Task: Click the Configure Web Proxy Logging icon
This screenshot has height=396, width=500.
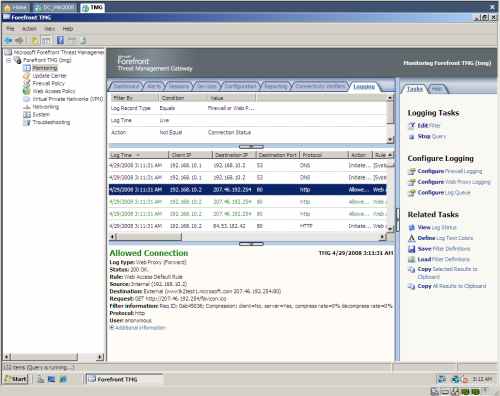Action: tap(412, 182)
